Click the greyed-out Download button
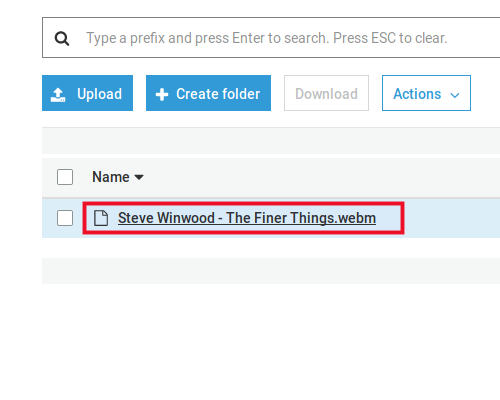 [x=326, y=93]
